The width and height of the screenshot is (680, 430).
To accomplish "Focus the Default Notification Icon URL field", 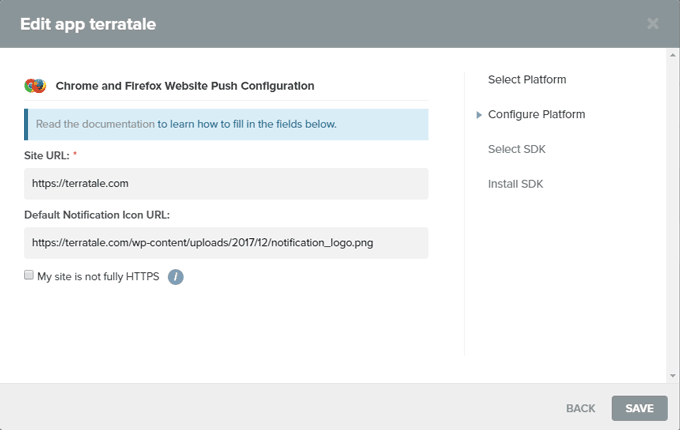I will click(x=226, y=243).
